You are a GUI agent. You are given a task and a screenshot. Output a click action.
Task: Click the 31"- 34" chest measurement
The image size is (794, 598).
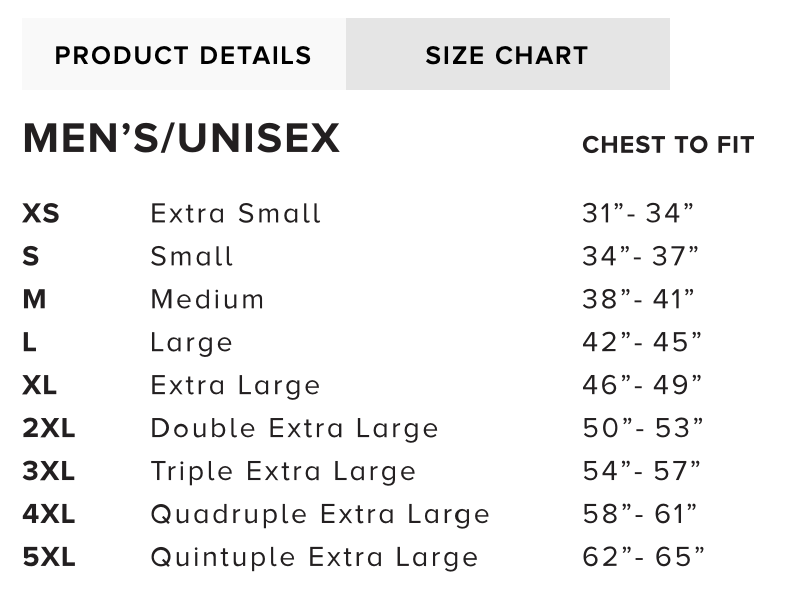[638, 213]
